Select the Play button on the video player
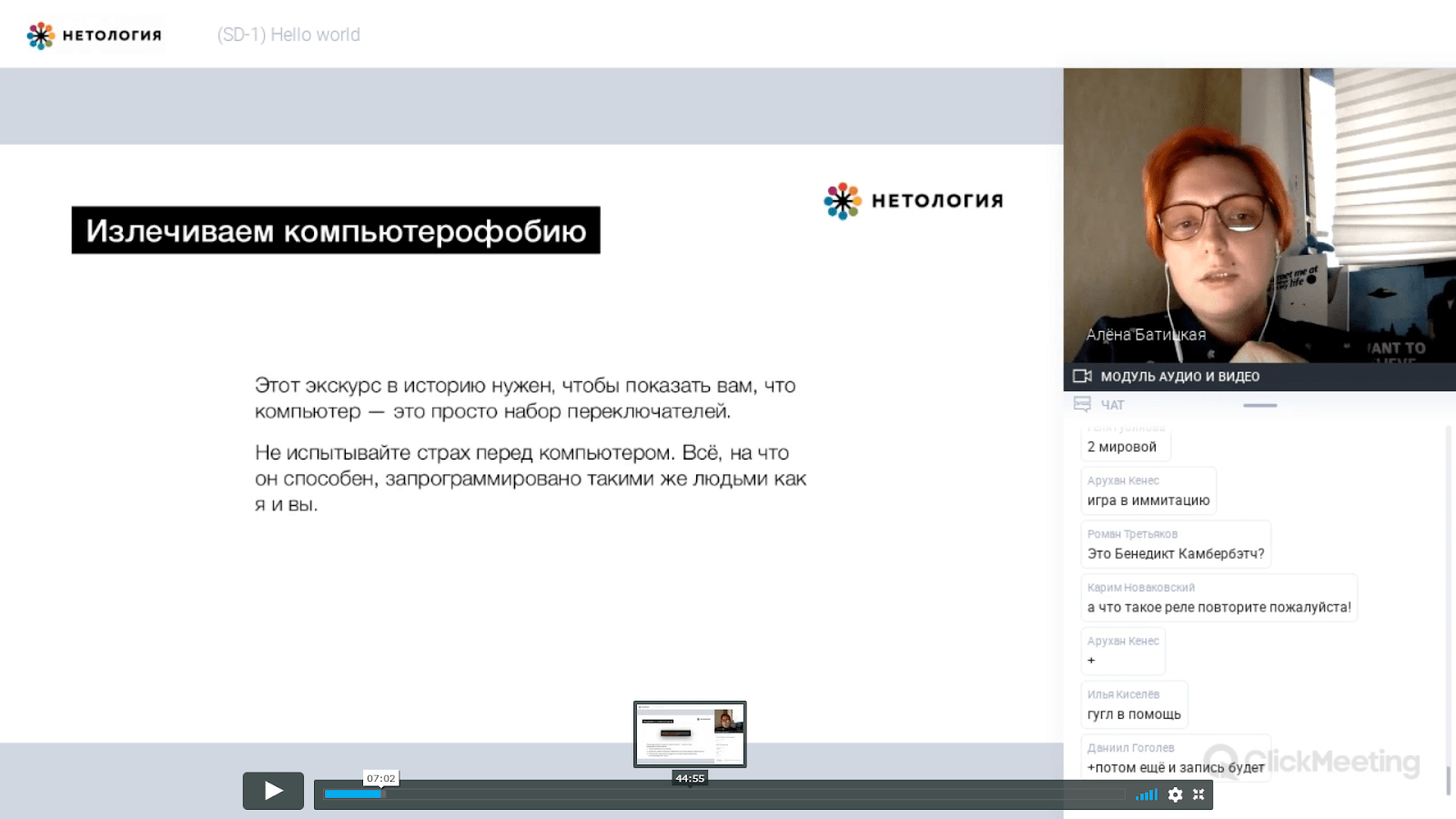The image size is (1456, 819). click(x=272, y=791)
